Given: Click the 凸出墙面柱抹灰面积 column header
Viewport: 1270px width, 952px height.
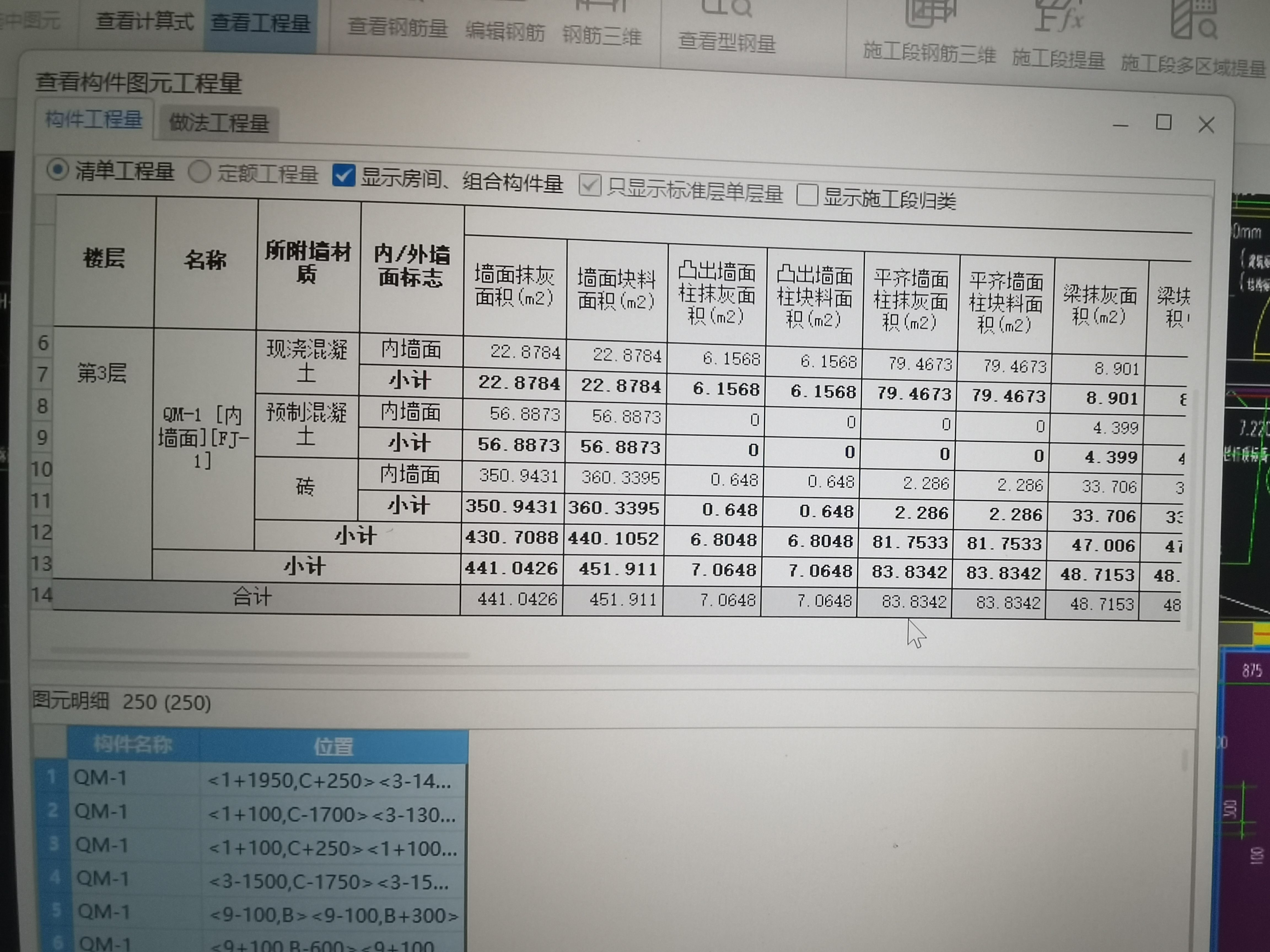Looking at the screenshot, I should pos(717,294).
